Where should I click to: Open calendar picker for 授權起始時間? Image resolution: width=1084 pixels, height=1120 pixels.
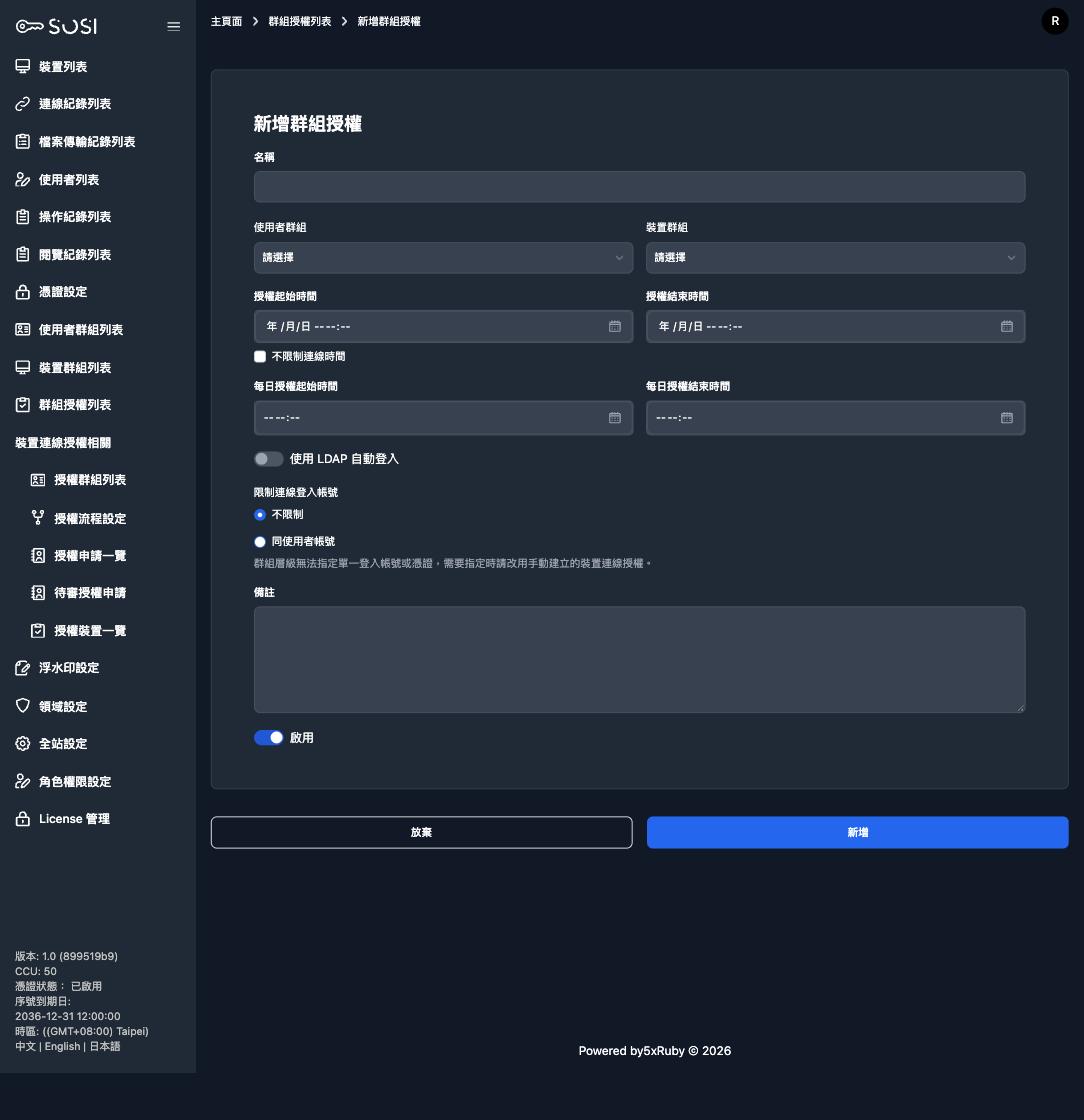coord(615,326)
